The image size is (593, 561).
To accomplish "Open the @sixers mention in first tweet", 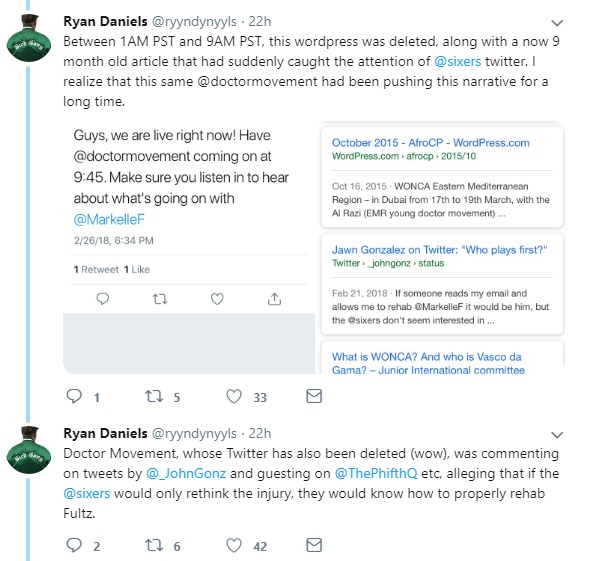I will click(x=458, y=61).
